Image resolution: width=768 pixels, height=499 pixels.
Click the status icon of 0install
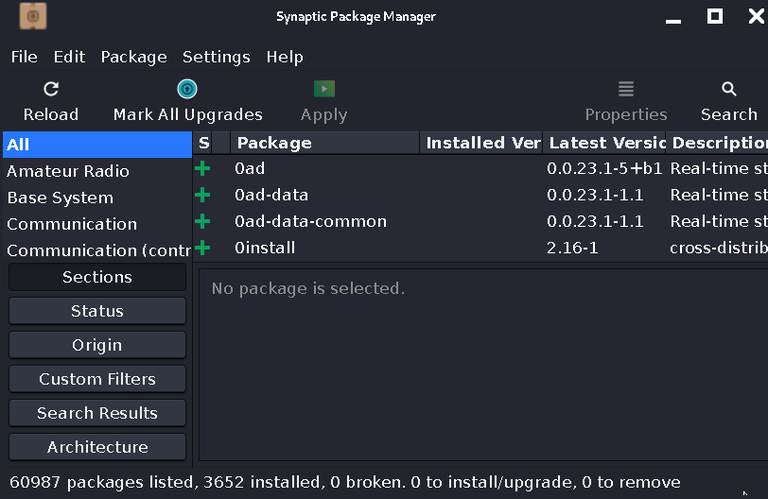click(203, 247)
